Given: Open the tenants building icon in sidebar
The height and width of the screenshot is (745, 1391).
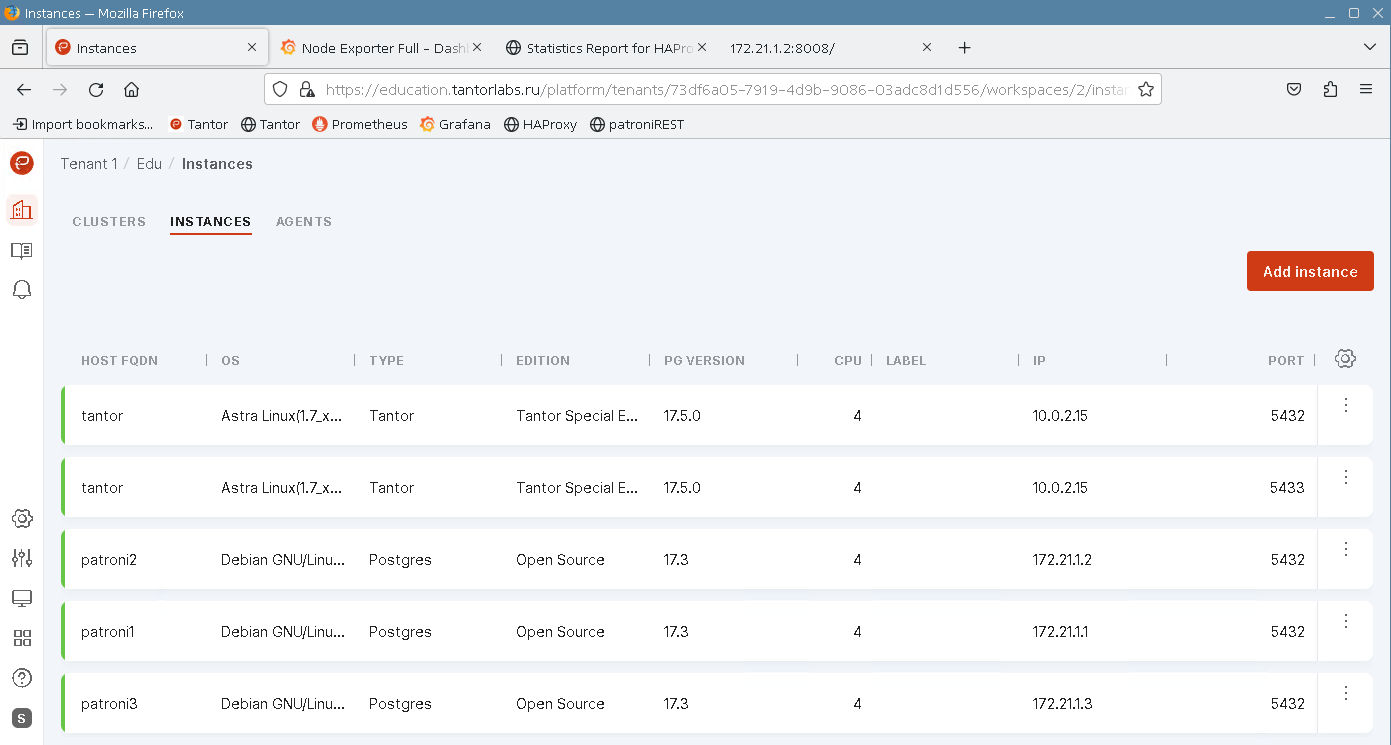Looking at the screenshot, I should coord(22,210).
